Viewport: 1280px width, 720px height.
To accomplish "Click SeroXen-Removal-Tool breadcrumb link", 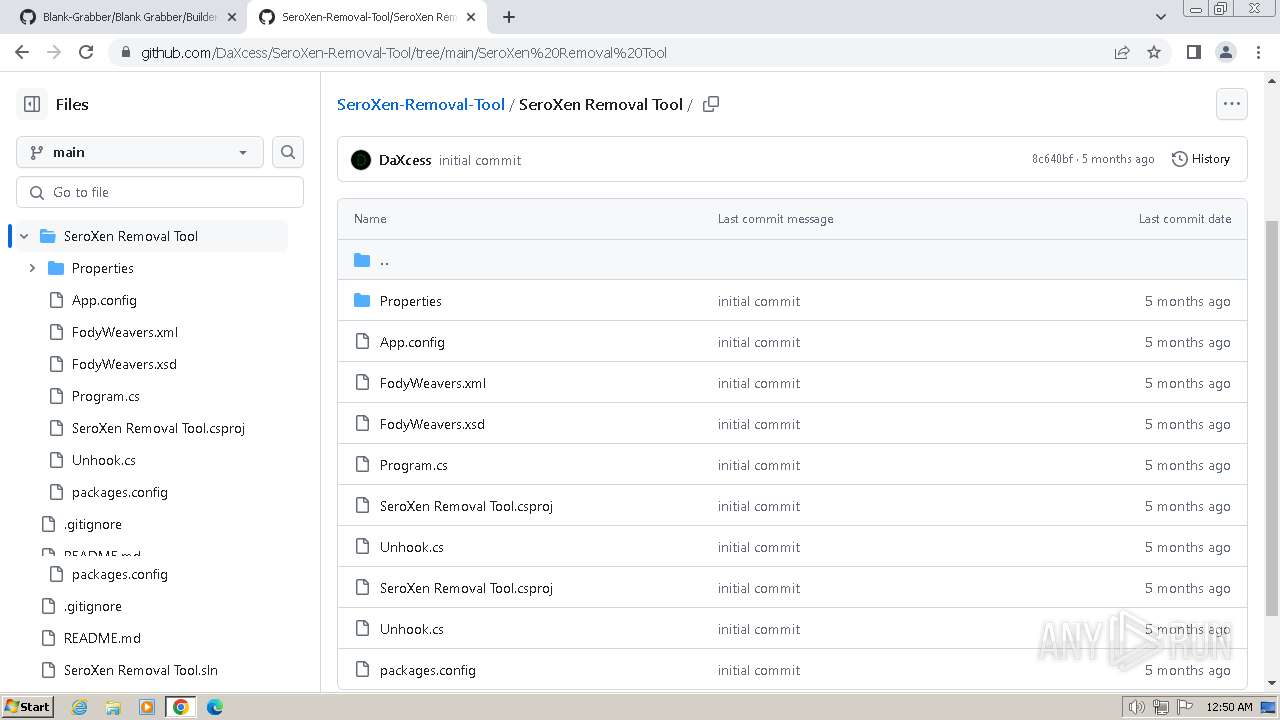I will [421, 104].
